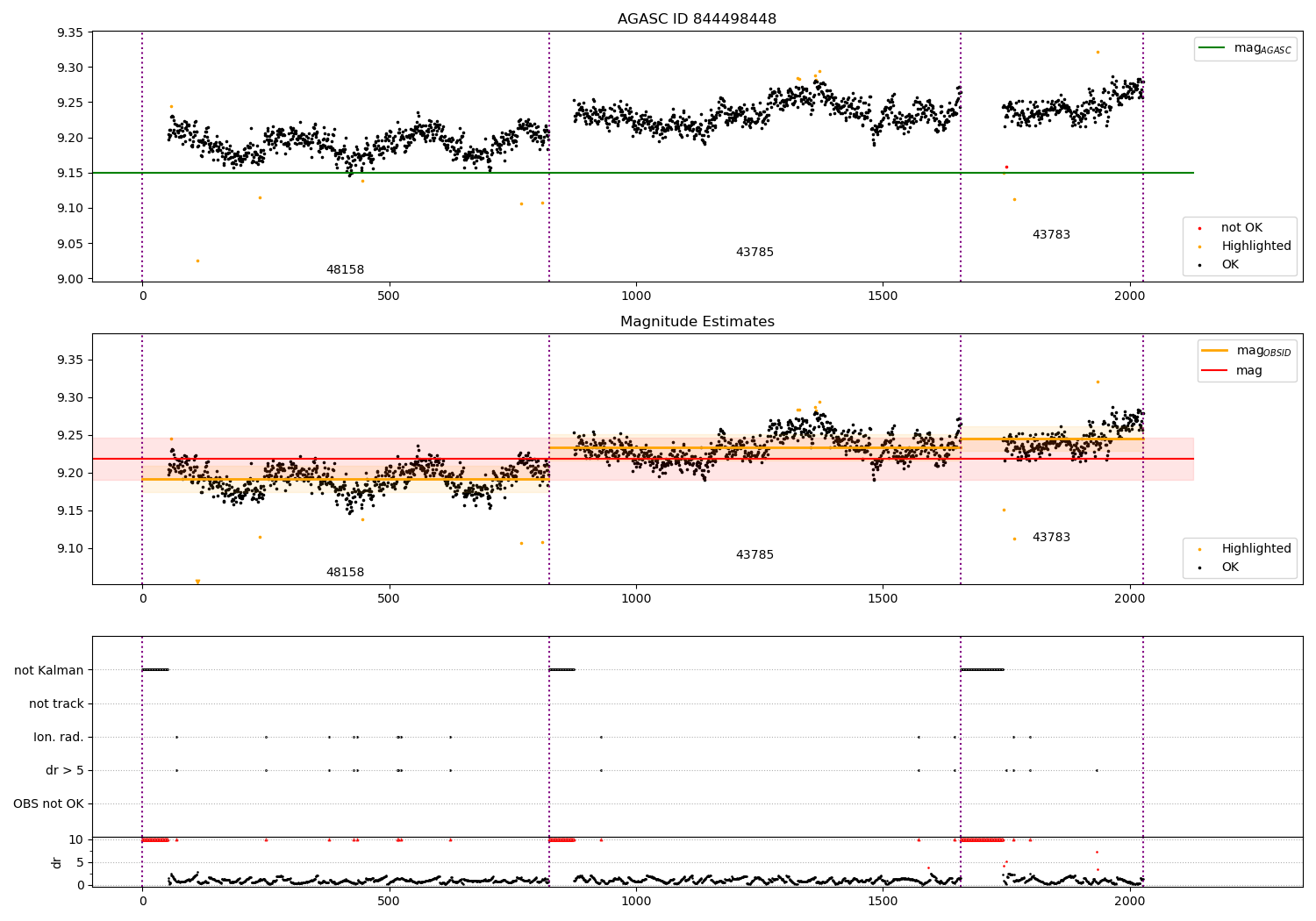Click the 9.00 y-tick in top plot
Viewport: 1316px width, 921px height.
pyautogui.click(x=69, y=279)
